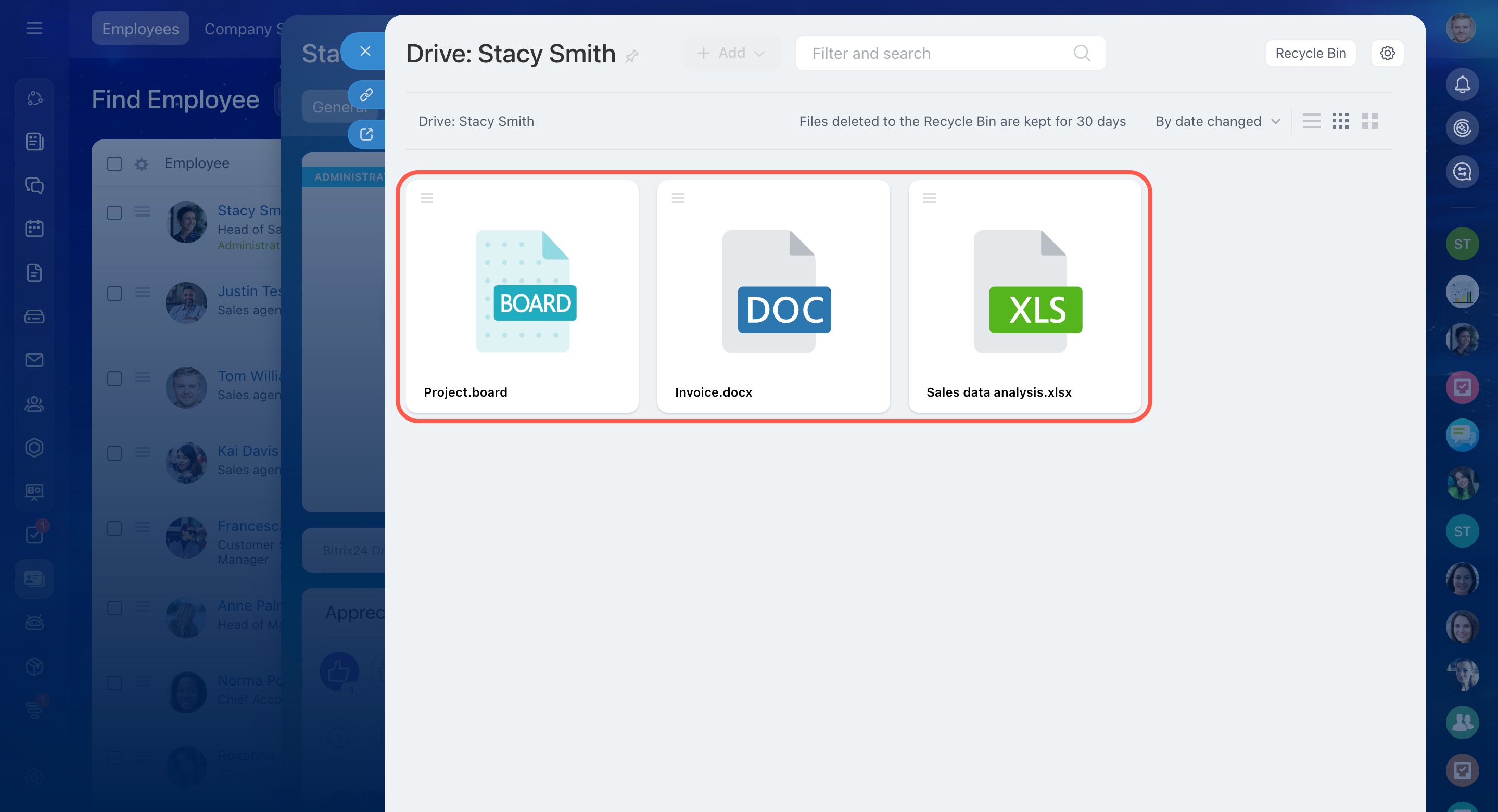Tick the Justin employee row checkbox
Viewport: 1498px width, 812px height.
point(115,293)
